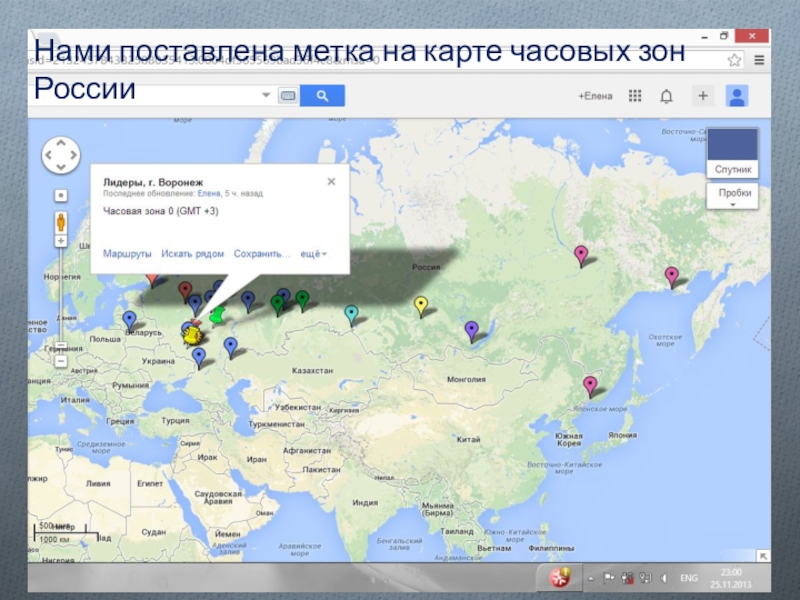Click the my-location button below pan control
The height and width of the screenshot is (600, 800).
click(x=61, y=195)
